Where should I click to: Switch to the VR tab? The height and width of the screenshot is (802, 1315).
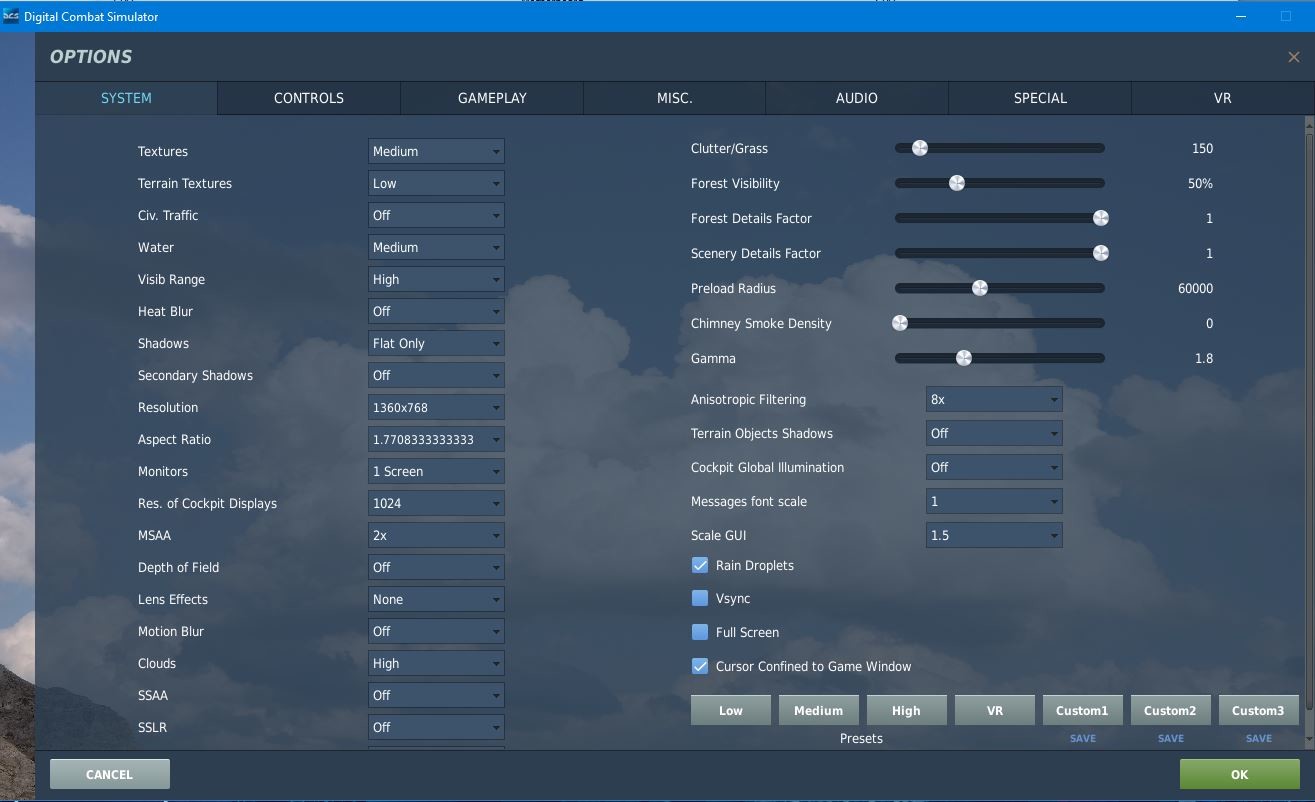(1222, 98)
